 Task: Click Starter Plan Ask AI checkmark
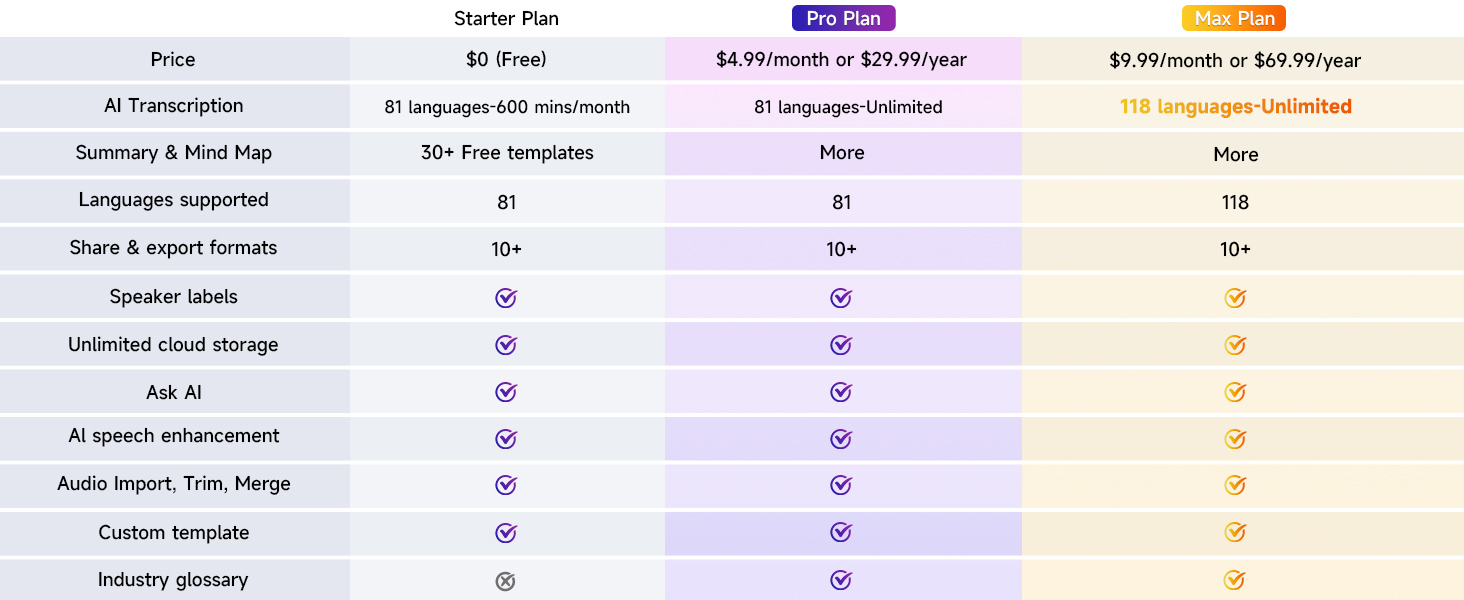pos(506,392)
